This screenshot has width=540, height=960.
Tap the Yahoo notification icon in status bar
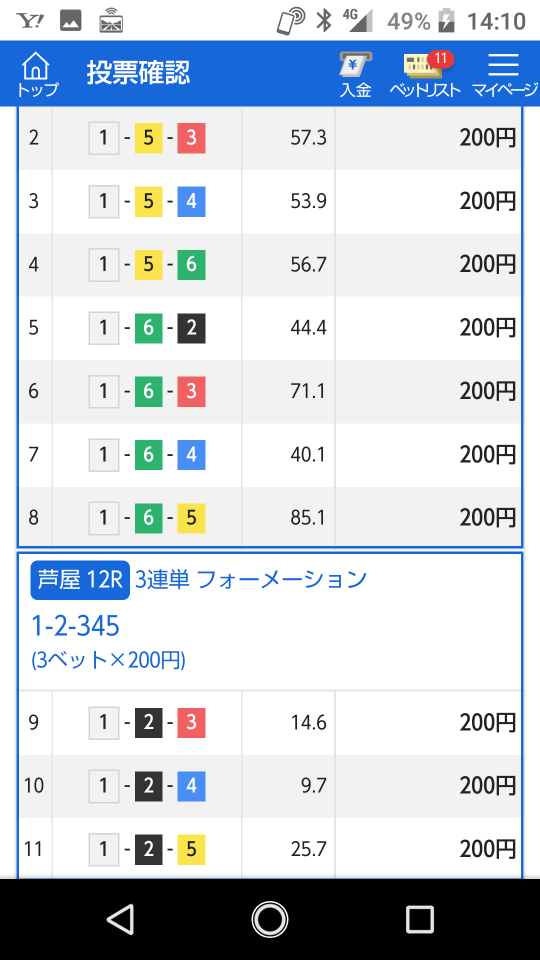[29, 21]
